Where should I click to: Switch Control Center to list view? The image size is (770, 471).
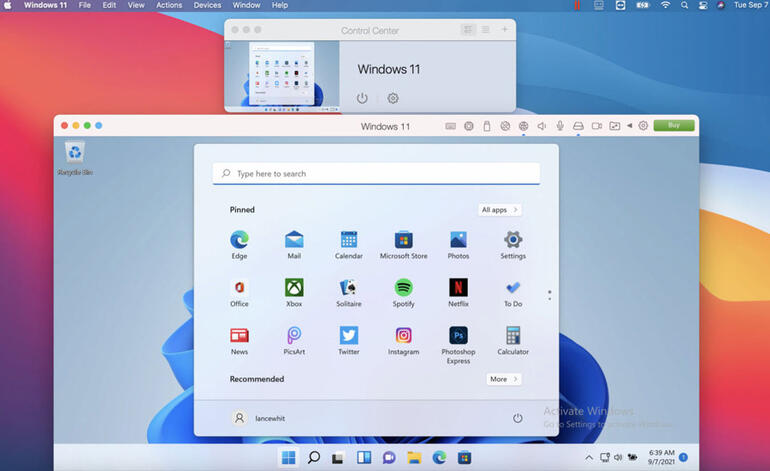click(x=485, y=29)
